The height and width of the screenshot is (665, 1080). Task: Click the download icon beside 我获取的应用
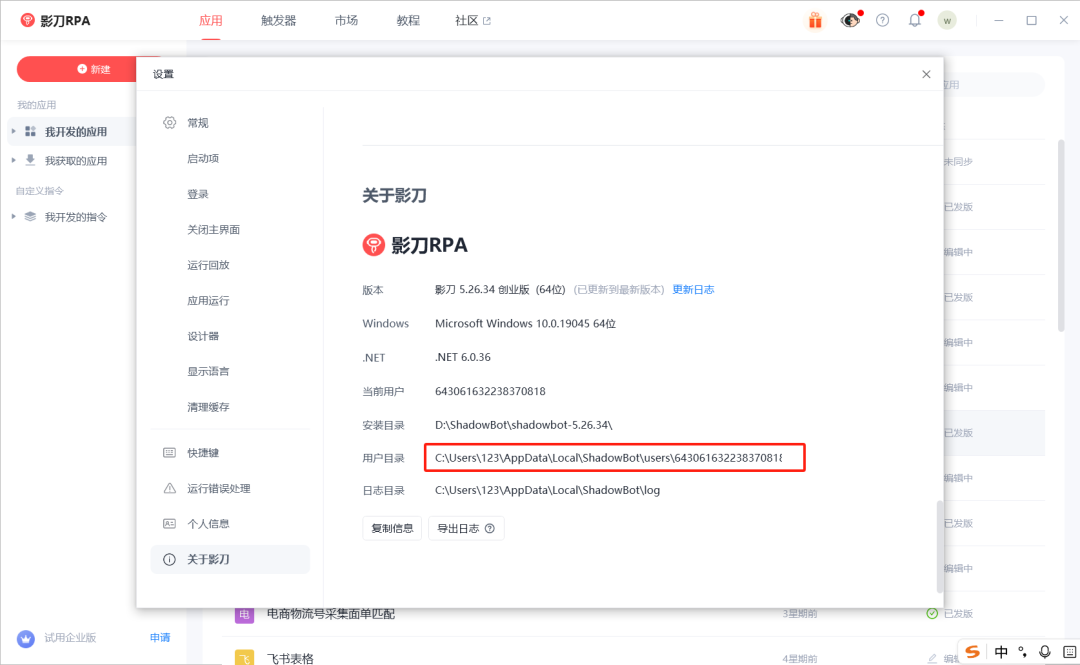30,161
